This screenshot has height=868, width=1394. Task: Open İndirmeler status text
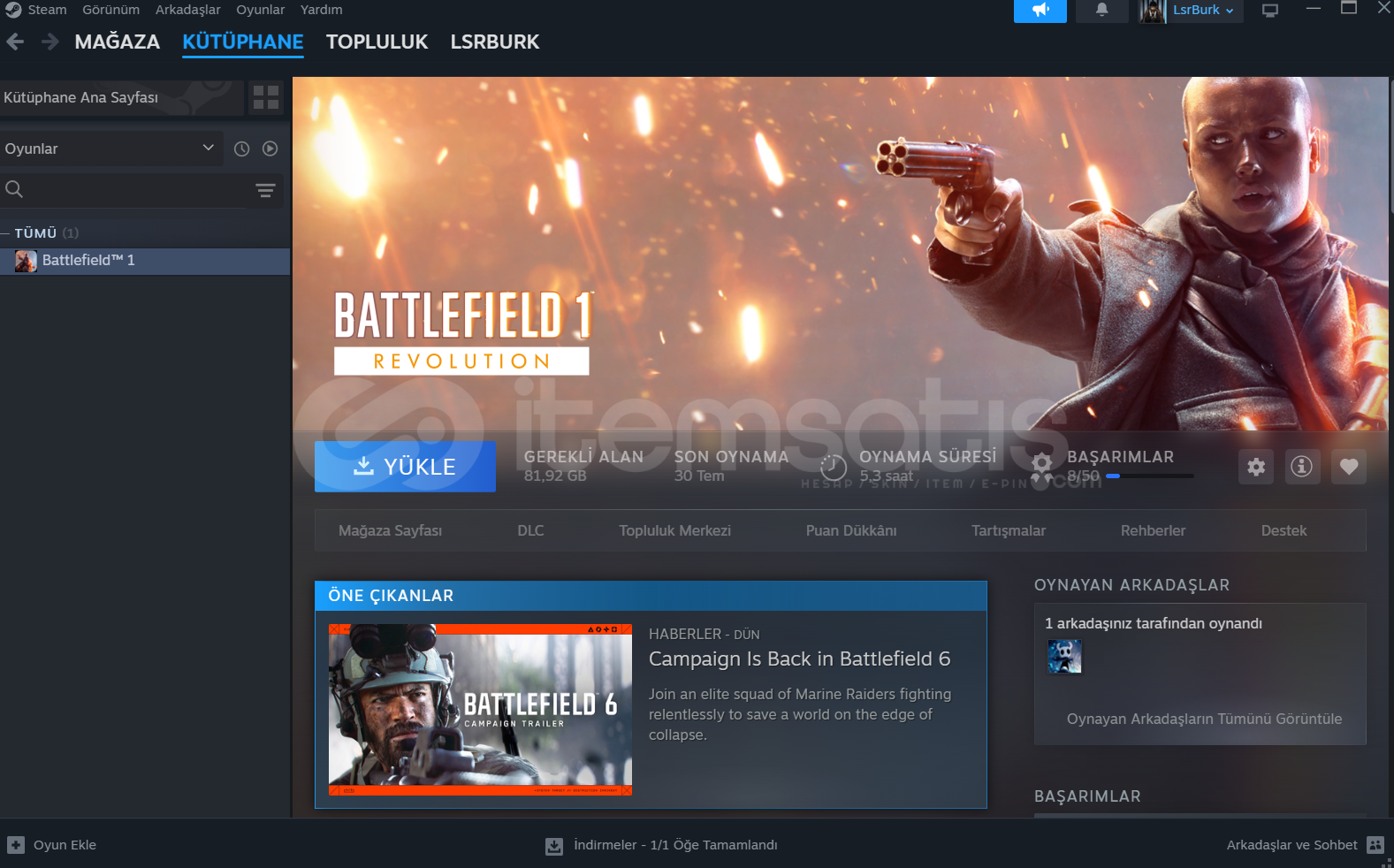click(x=675, y=845)
